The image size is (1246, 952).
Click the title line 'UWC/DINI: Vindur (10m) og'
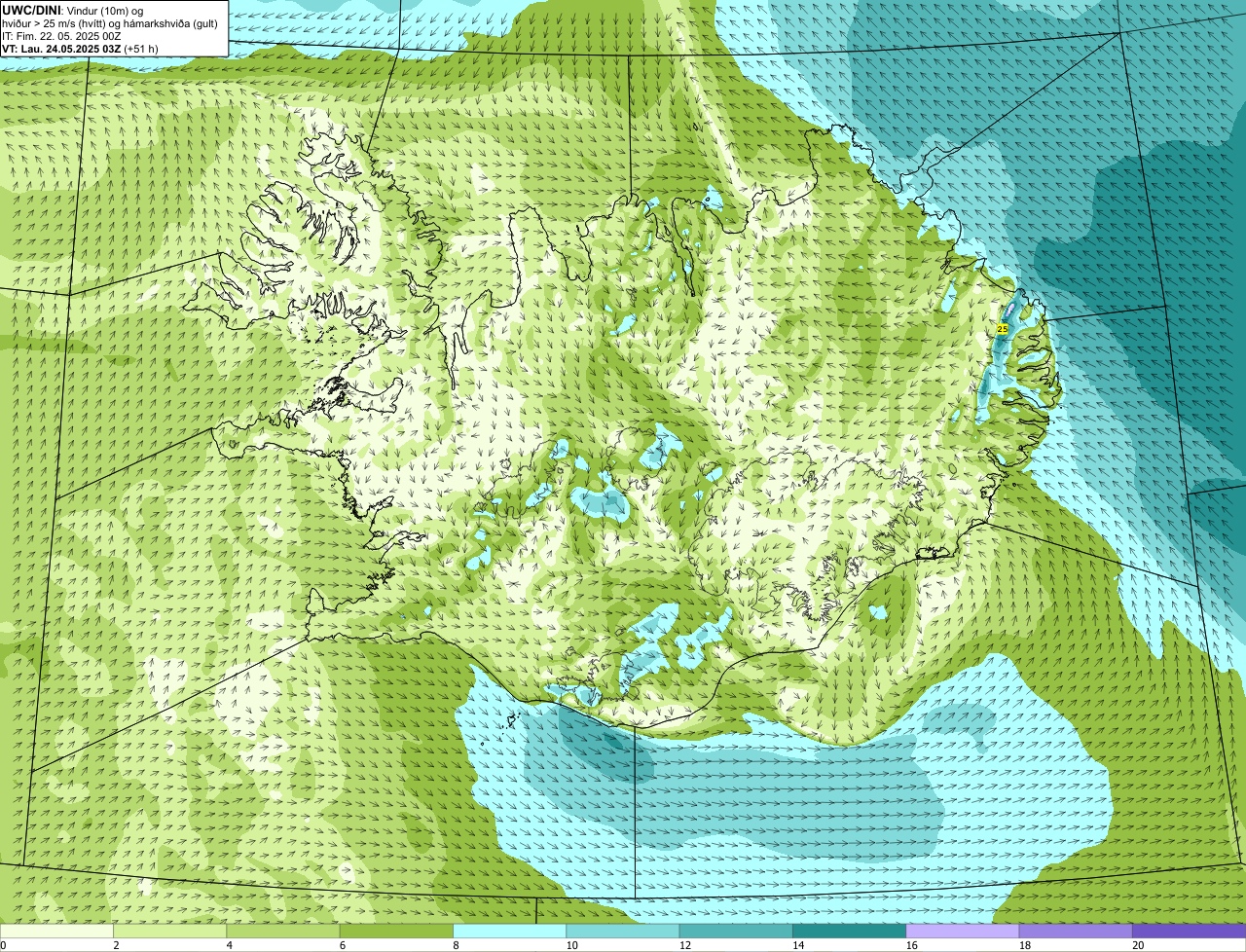coord(73,10)
